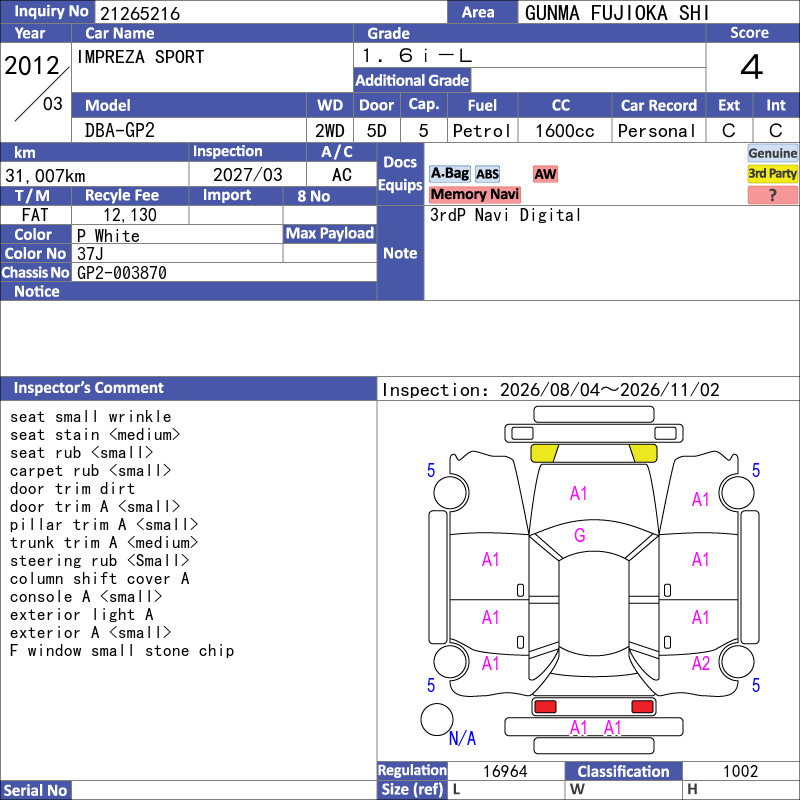This screenshot has width=800, height=800.
Task: Click the G mark on the windshield
Action: click(x=580, y=535)
